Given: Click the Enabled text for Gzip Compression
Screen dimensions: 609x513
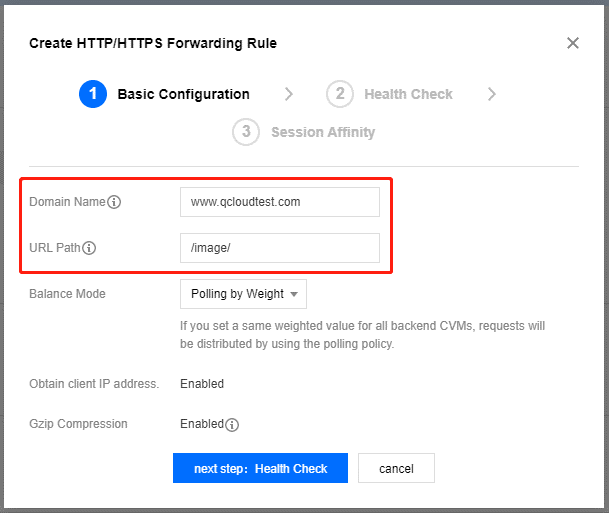Looking at the screenshot, I should coord(202,424).
